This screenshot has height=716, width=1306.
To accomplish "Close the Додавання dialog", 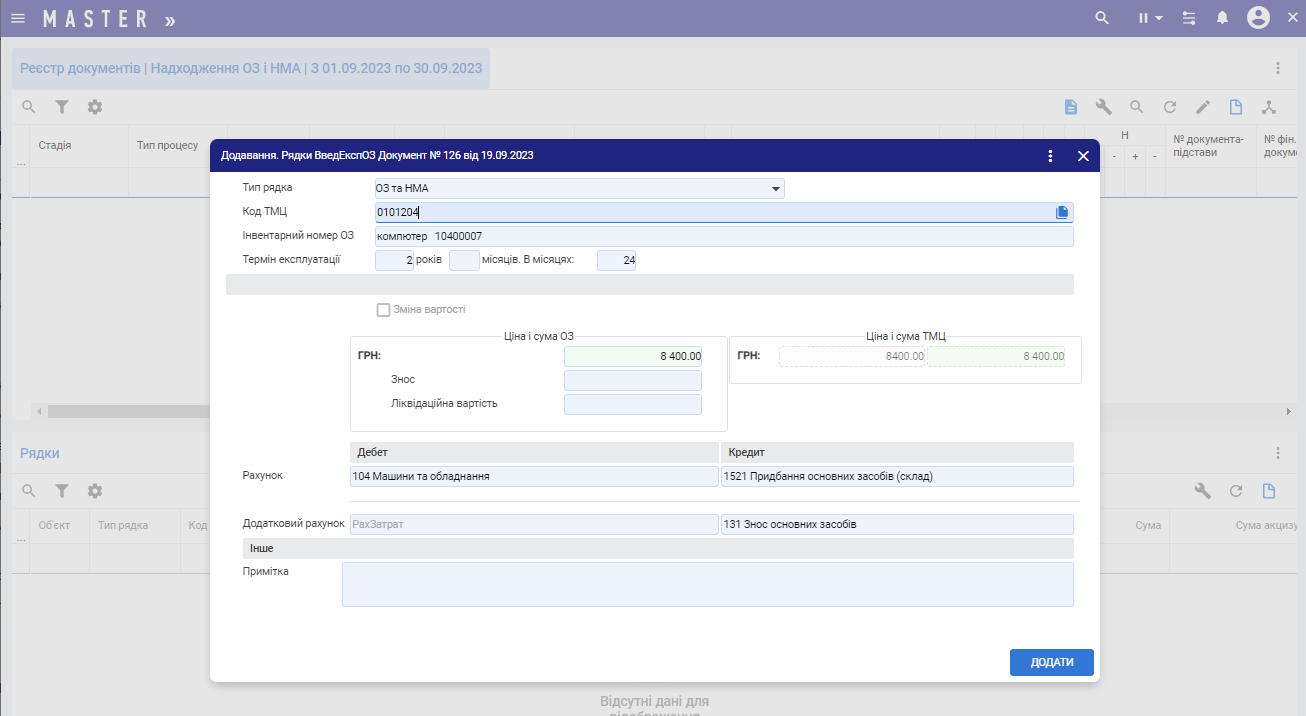I will pyautogui.click(x=1083, y=156).
